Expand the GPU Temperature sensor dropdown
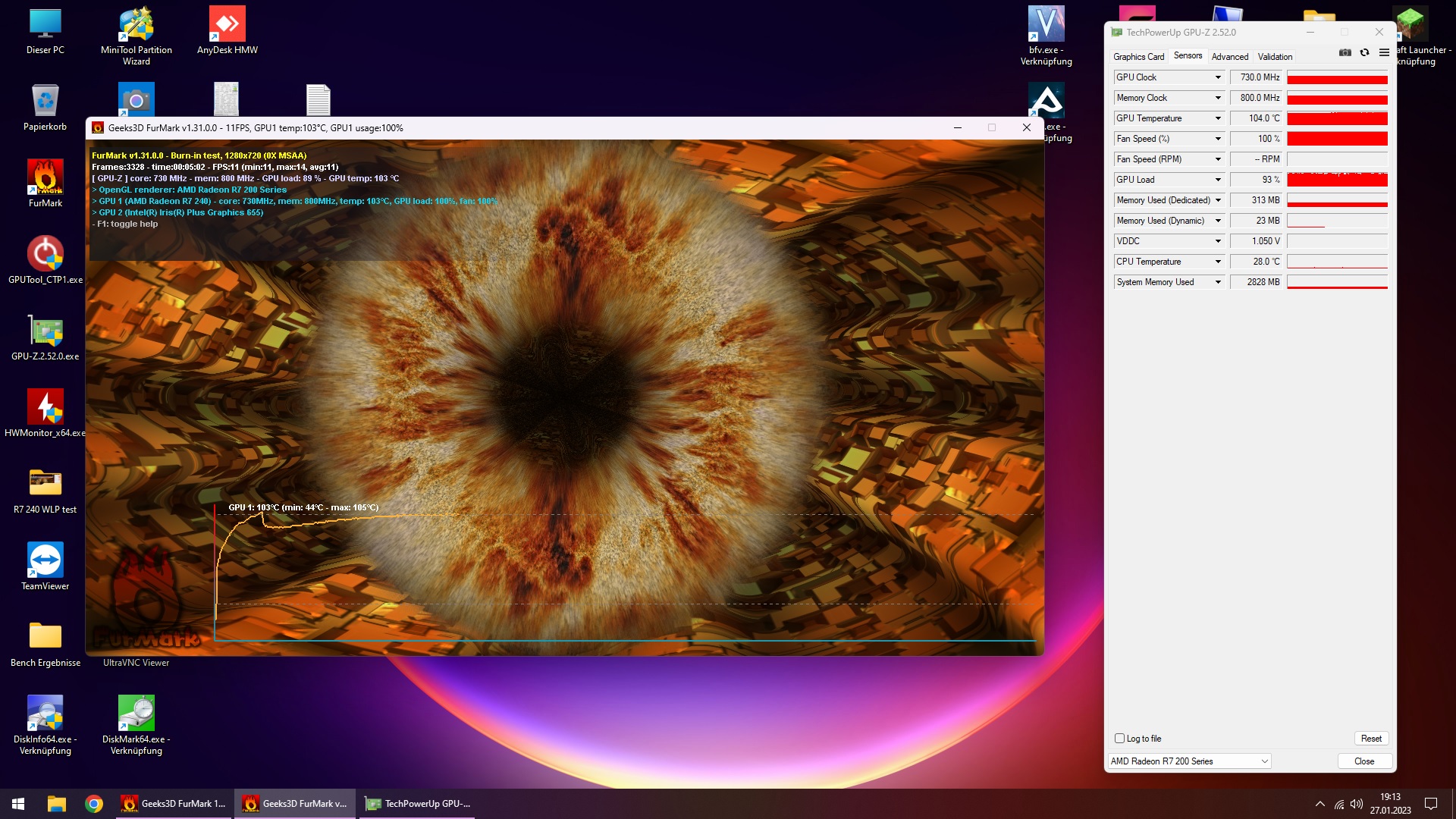 (1218, 118)
